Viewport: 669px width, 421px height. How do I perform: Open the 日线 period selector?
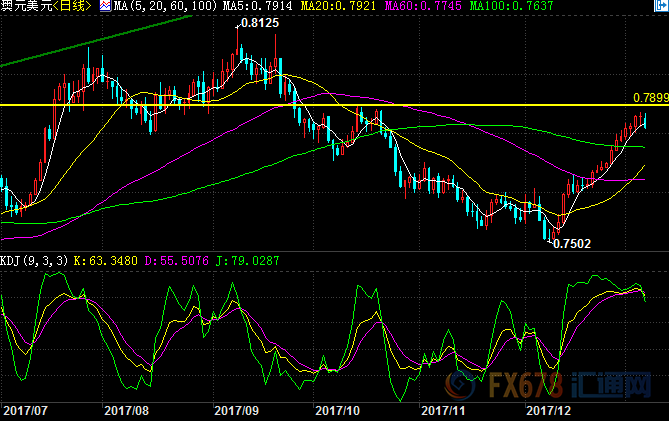(x=76, y=7)
